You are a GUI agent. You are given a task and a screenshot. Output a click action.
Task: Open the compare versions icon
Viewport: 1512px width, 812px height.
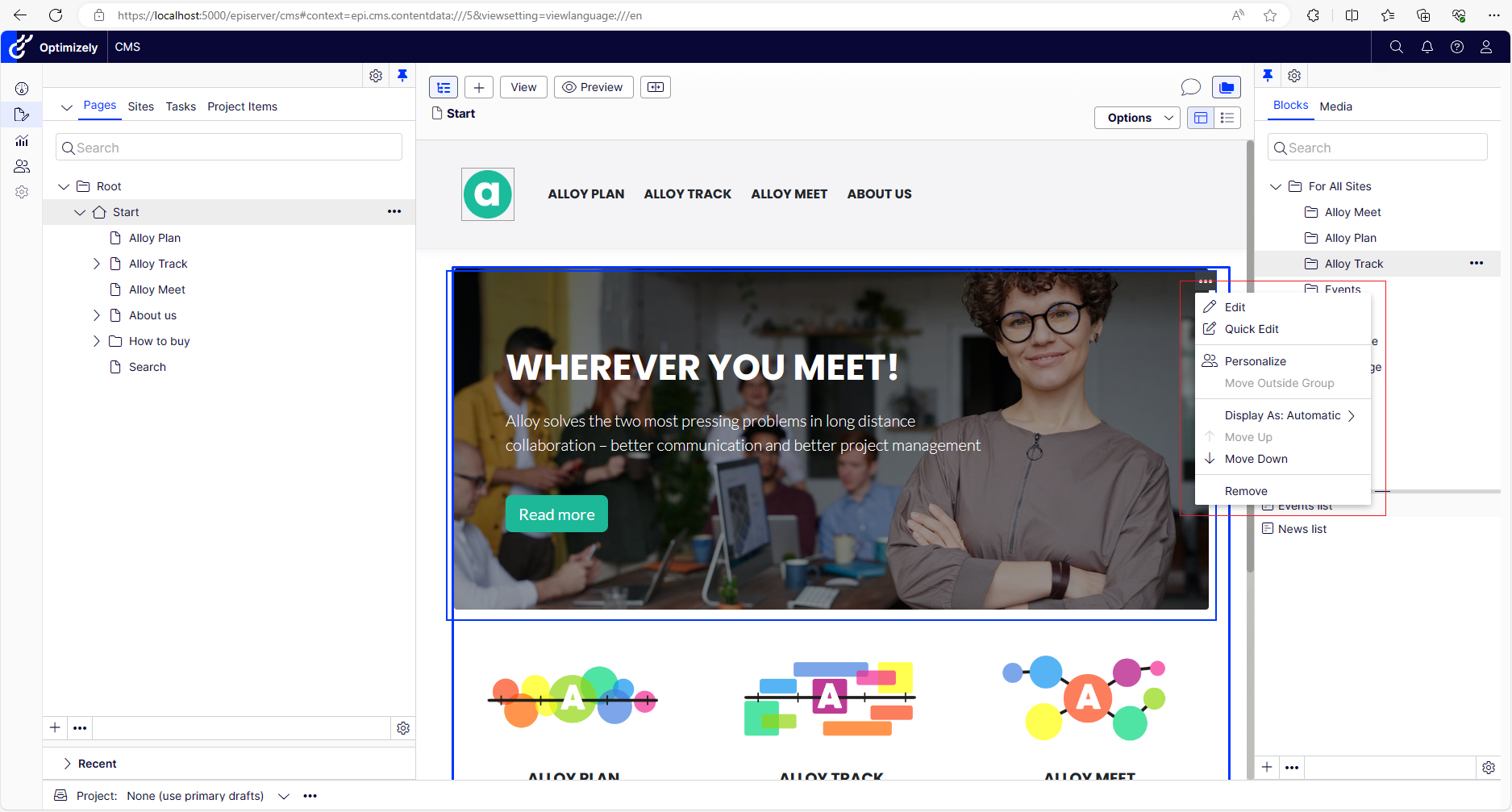tap(656, 87)
